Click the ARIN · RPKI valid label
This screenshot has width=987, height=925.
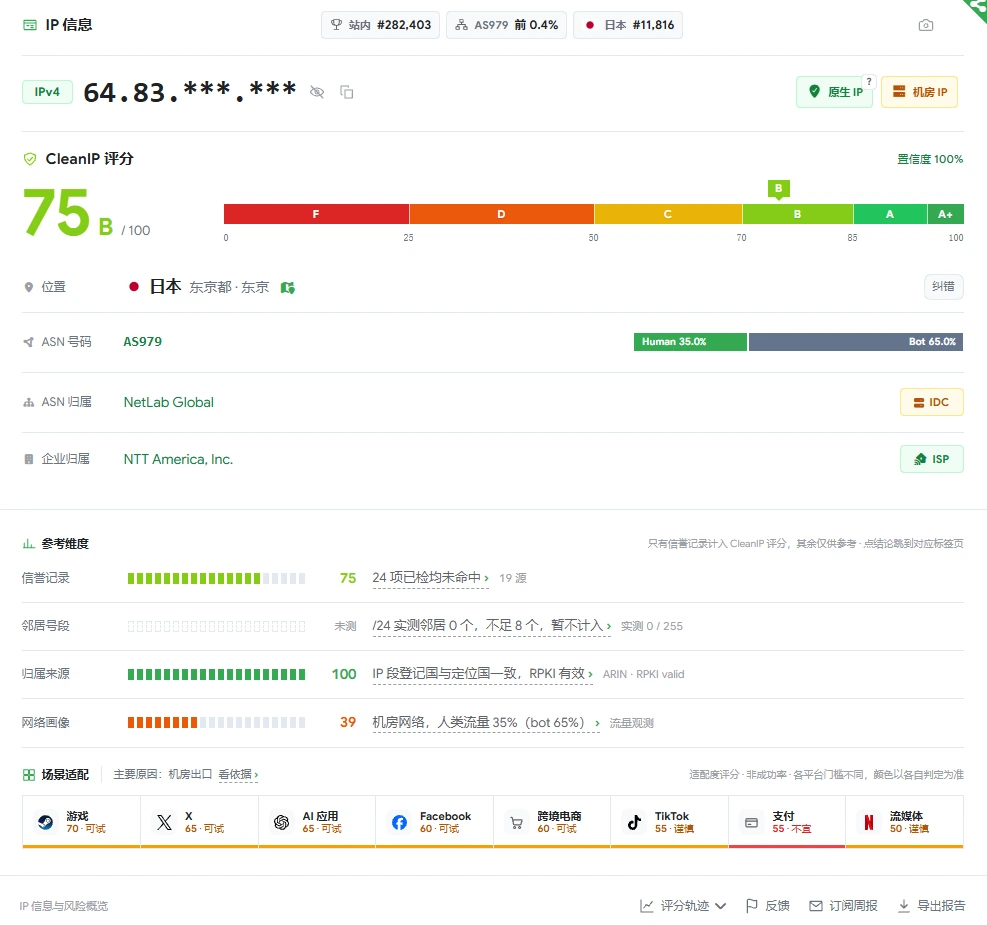(643, 675)
